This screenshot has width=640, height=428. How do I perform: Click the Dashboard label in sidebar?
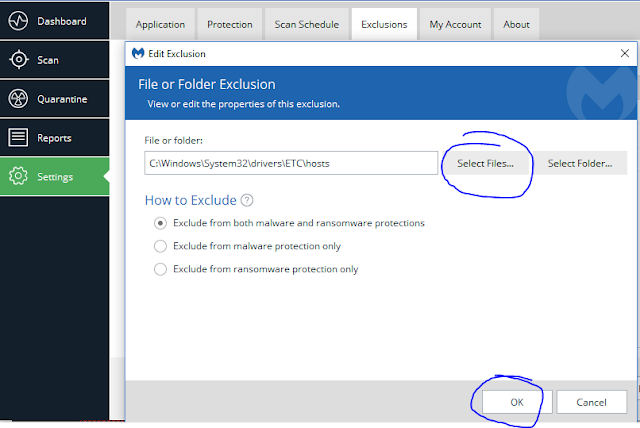(62, 21)
